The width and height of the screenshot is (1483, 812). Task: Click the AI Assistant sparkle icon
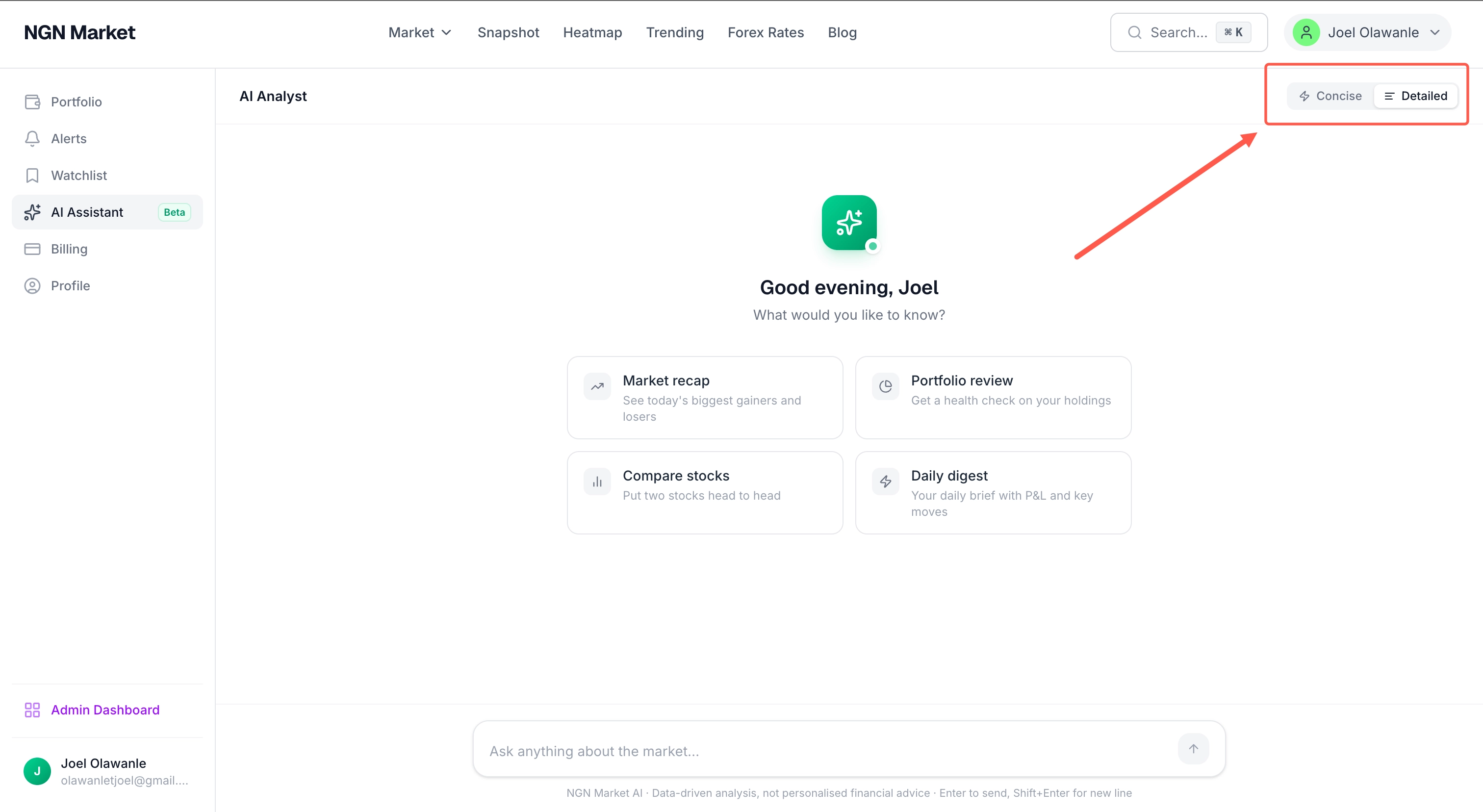32,212
